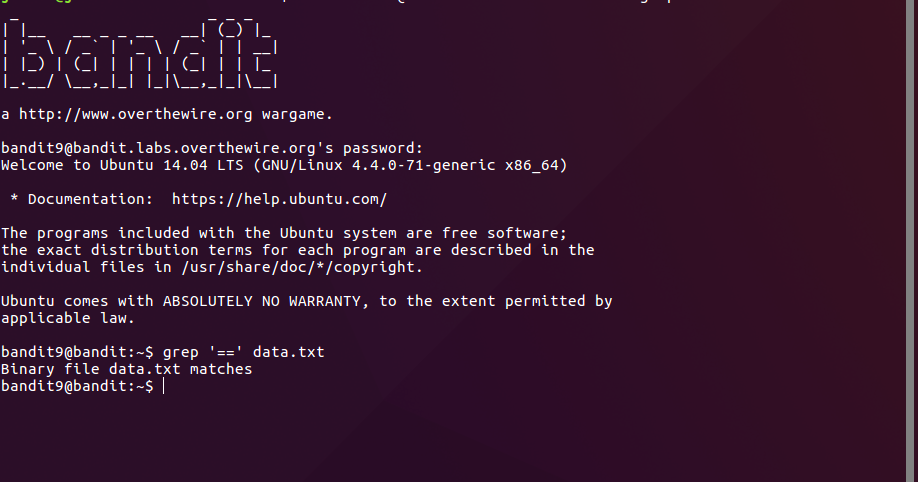Click the bandit ASCII art banner

[140, 55]
